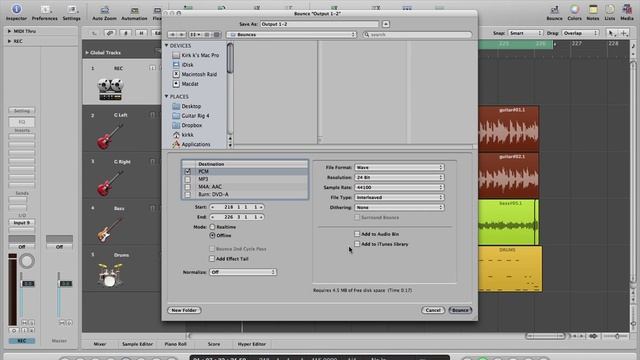Collapse the PLACES sidebar section
The width and height of the screenshot is (640, 360).
(x=167, y=96)
